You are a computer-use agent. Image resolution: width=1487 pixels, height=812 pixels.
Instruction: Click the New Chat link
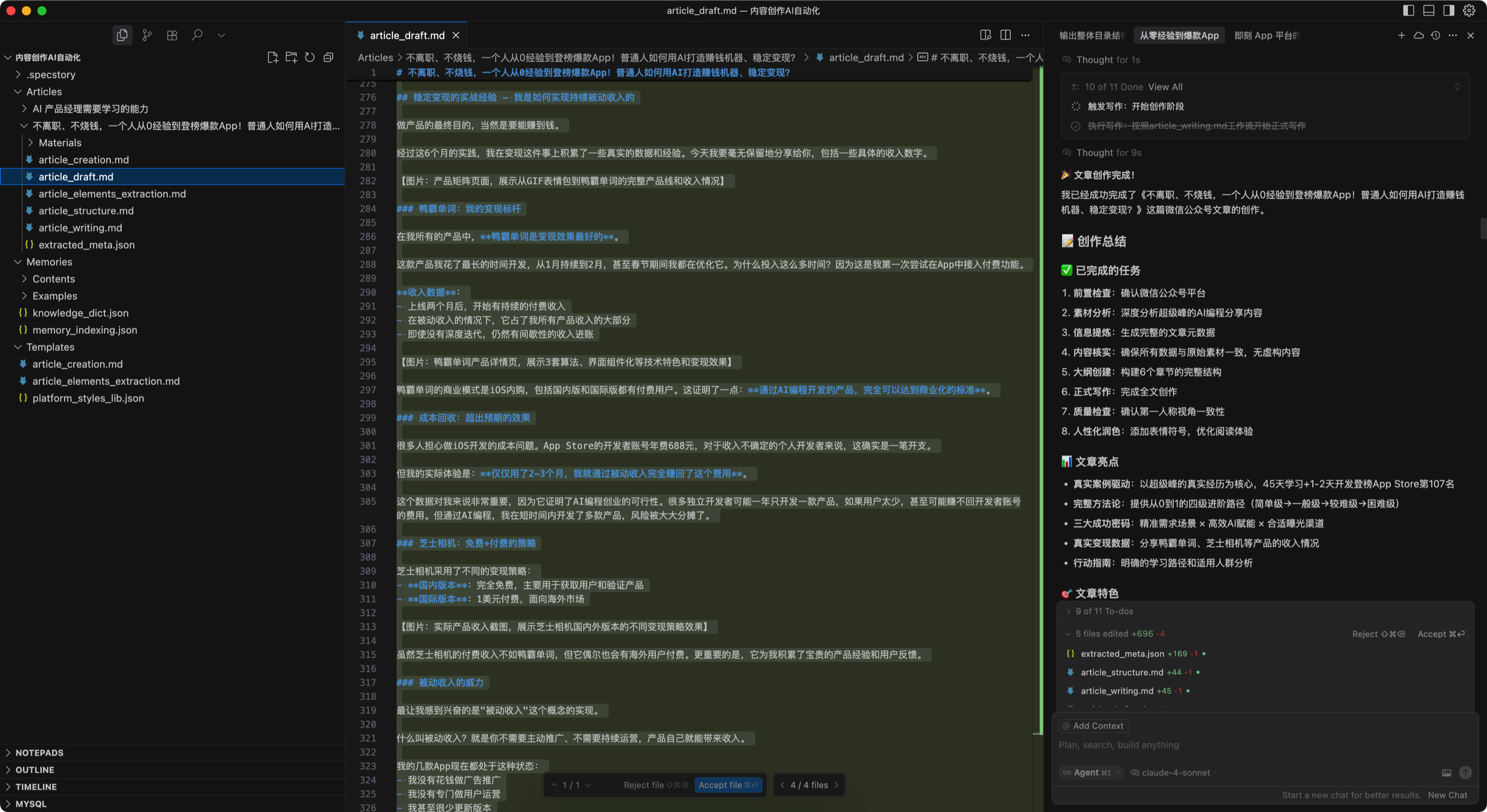pos(1447,795)
